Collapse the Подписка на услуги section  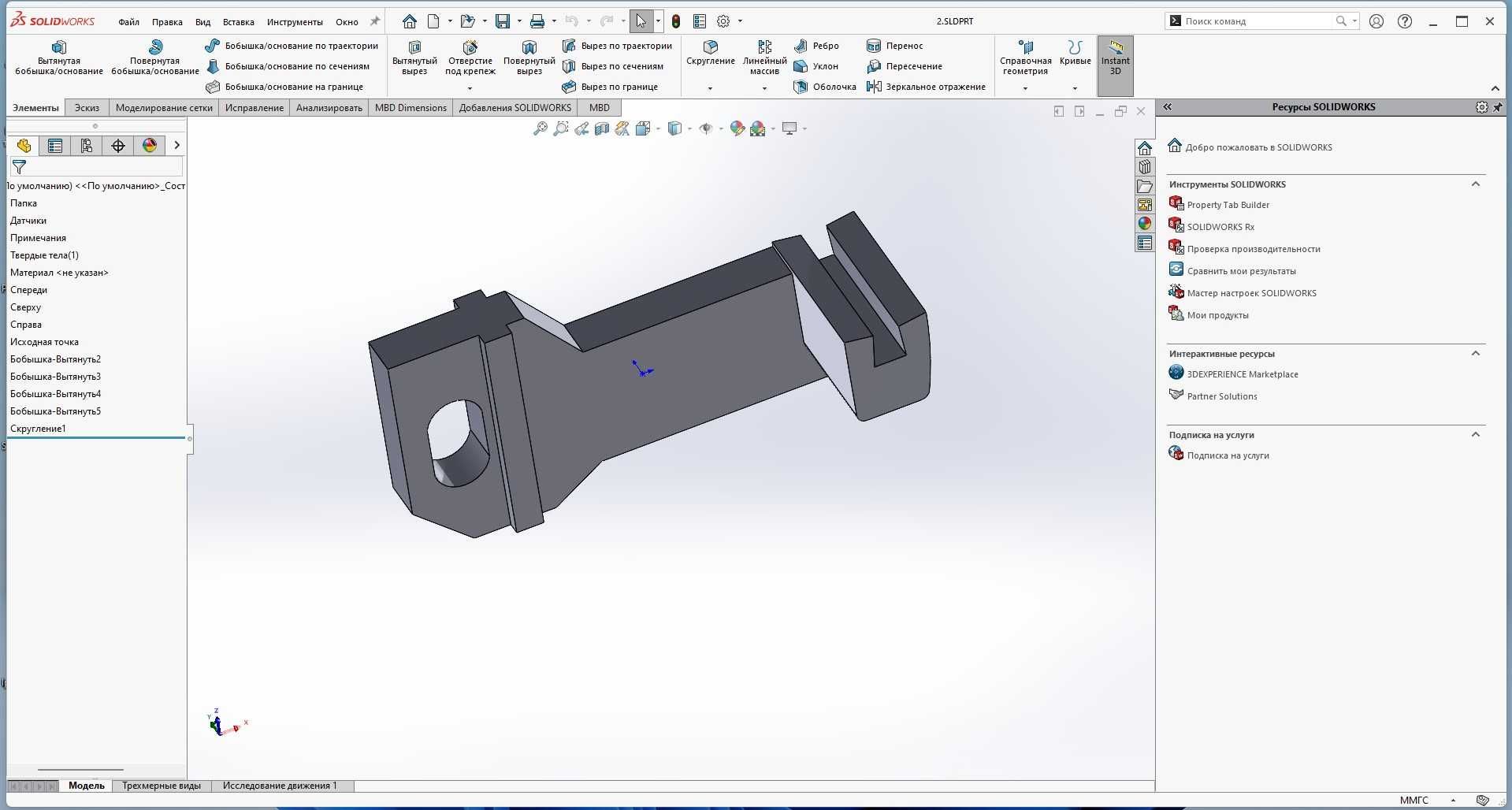tap(1476, 434)
